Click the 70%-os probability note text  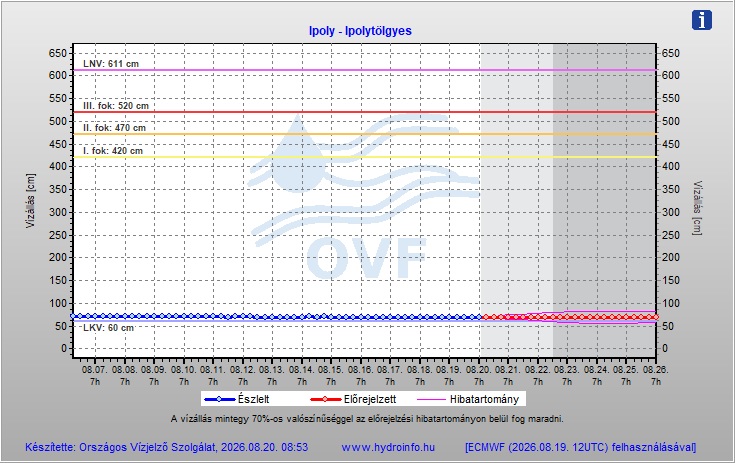click(367, 419)
